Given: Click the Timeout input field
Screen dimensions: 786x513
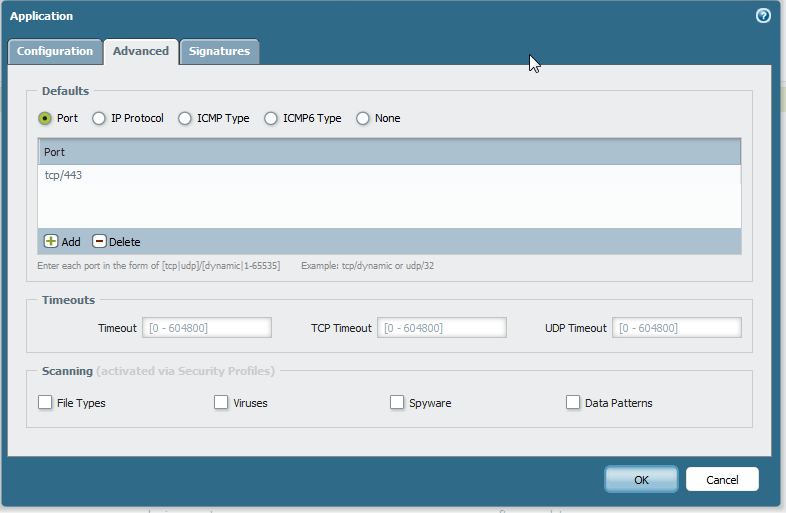Looking at the screenshot, I should (x=208, y=328).
